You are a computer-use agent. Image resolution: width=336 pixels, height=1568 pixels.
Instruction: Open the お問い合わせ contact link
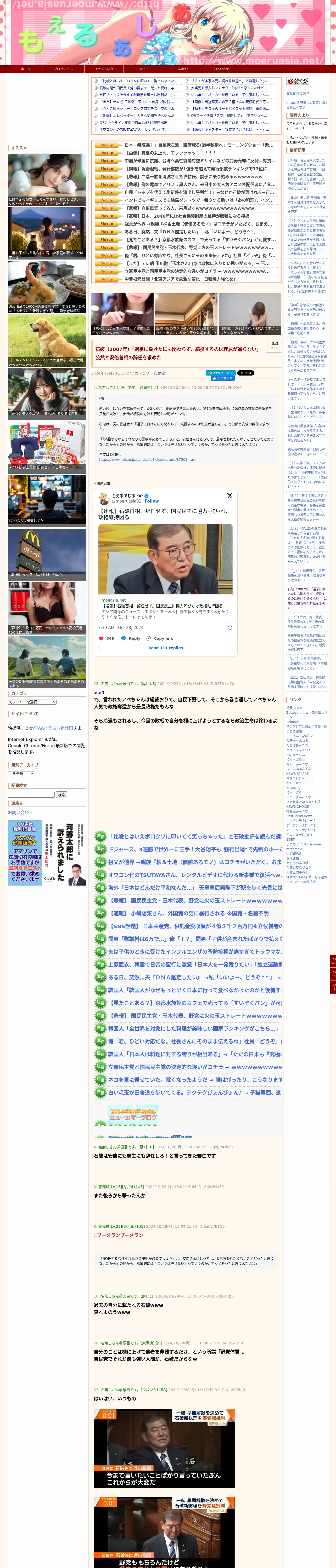tap(20, 812)
